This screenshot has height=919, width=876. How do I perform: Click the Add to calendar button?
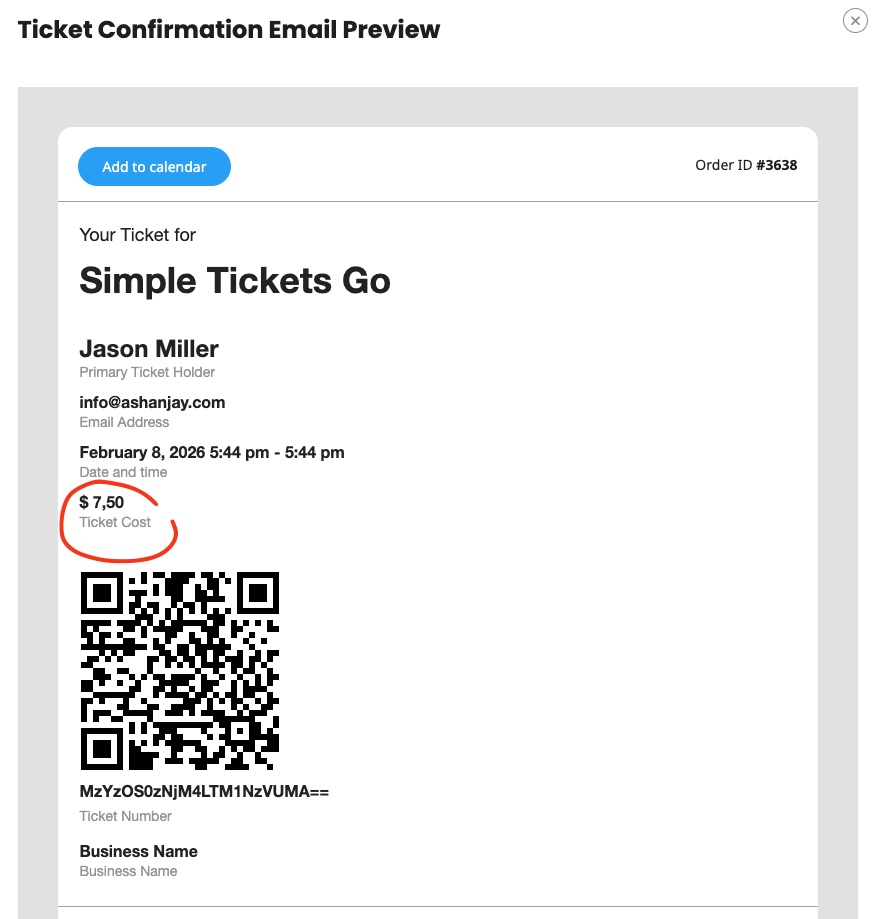(154, 167)
